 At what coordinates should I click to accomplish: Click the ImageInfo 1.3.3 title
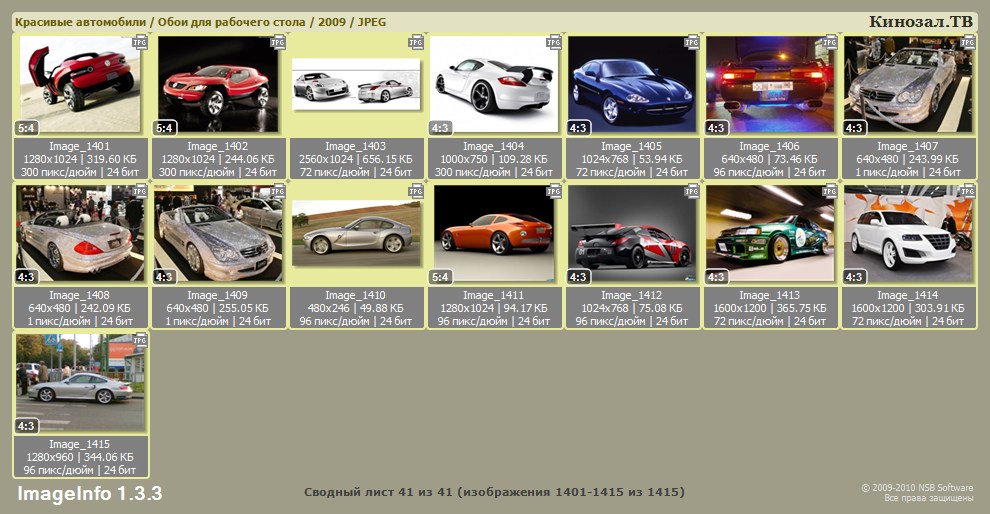tap(89, 494)
